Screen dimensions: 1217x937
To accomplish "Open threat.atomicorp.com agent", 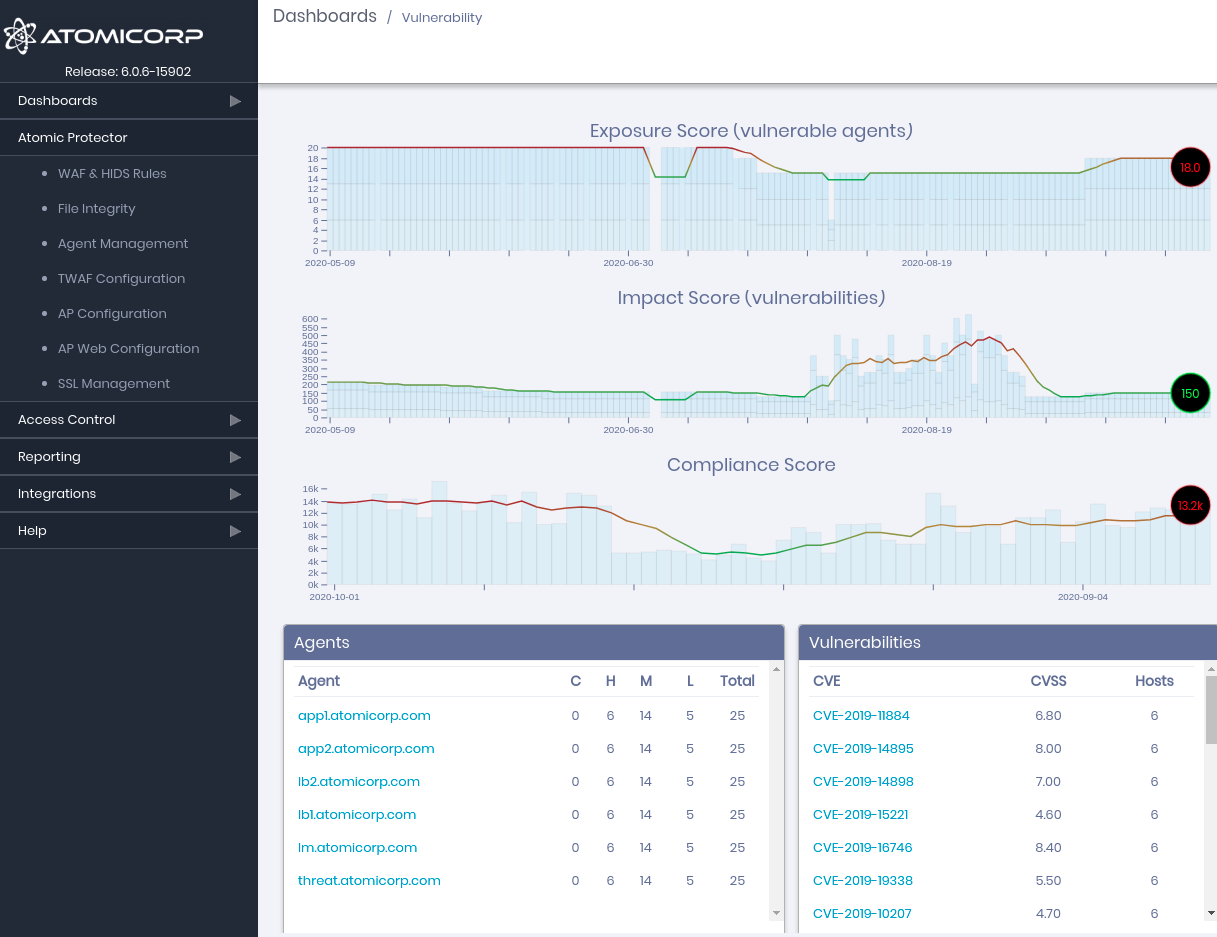I will (369, 881).
